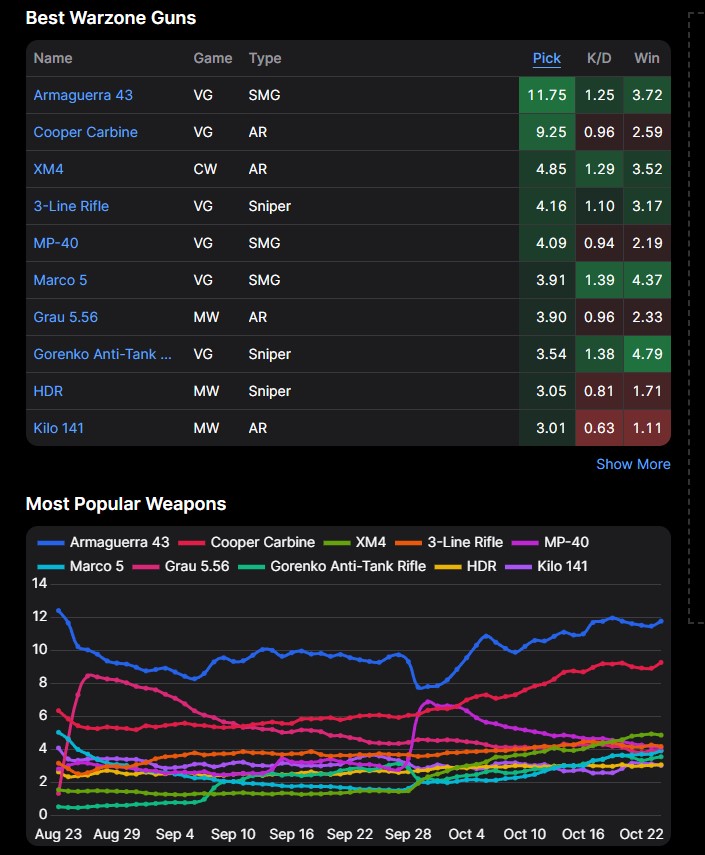Open the Gorenko Anti-Tank weapon link

[102, 354]
